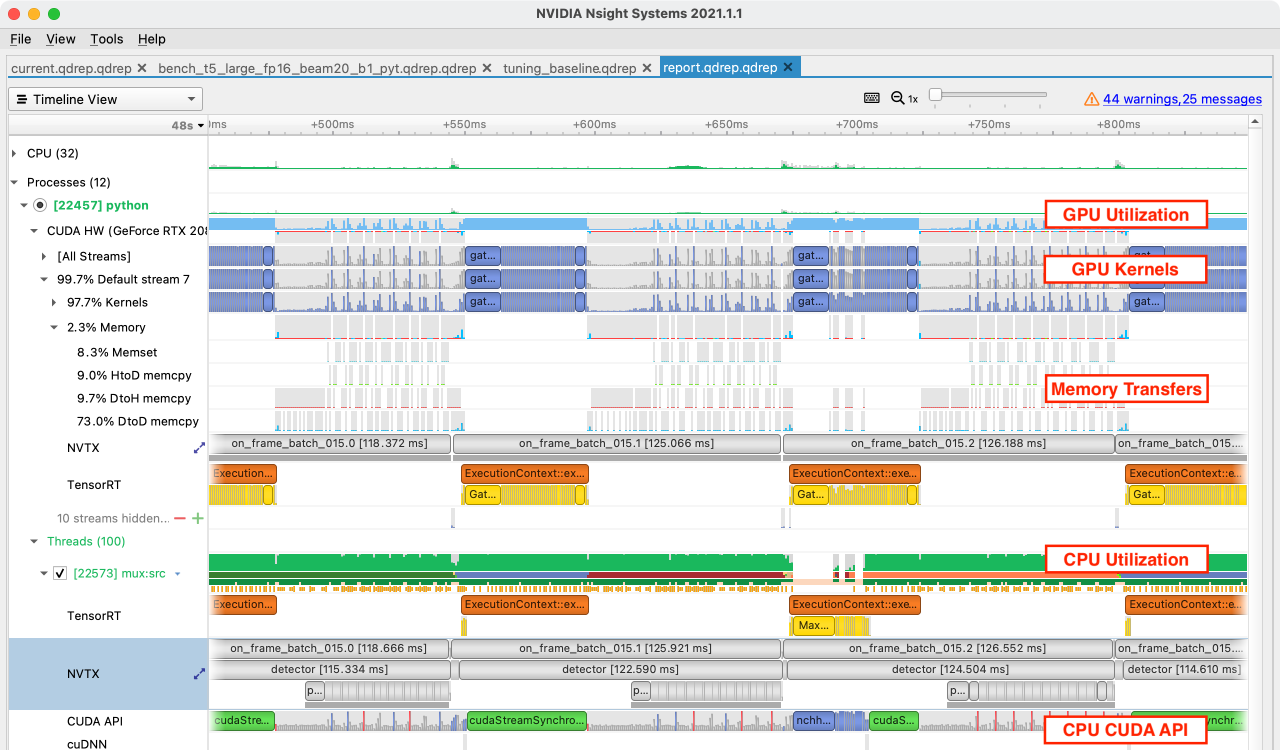Select detector [115.334 ms] range
Image resolution: width=1280 pixels, height=750 pixels.
coord(329,669)
